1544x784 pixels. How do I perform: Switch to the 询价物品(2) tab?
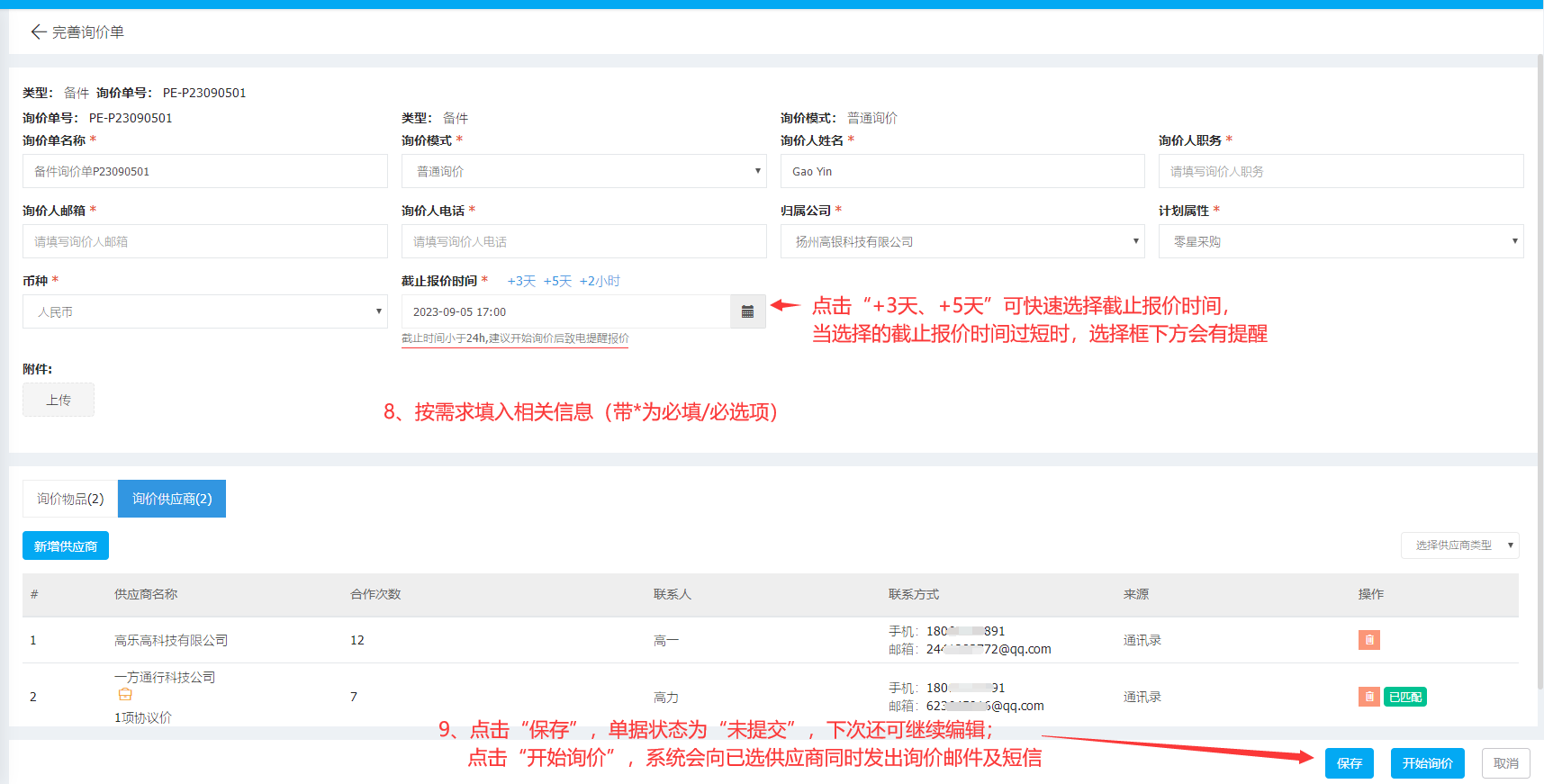click(x=70, y=499)
